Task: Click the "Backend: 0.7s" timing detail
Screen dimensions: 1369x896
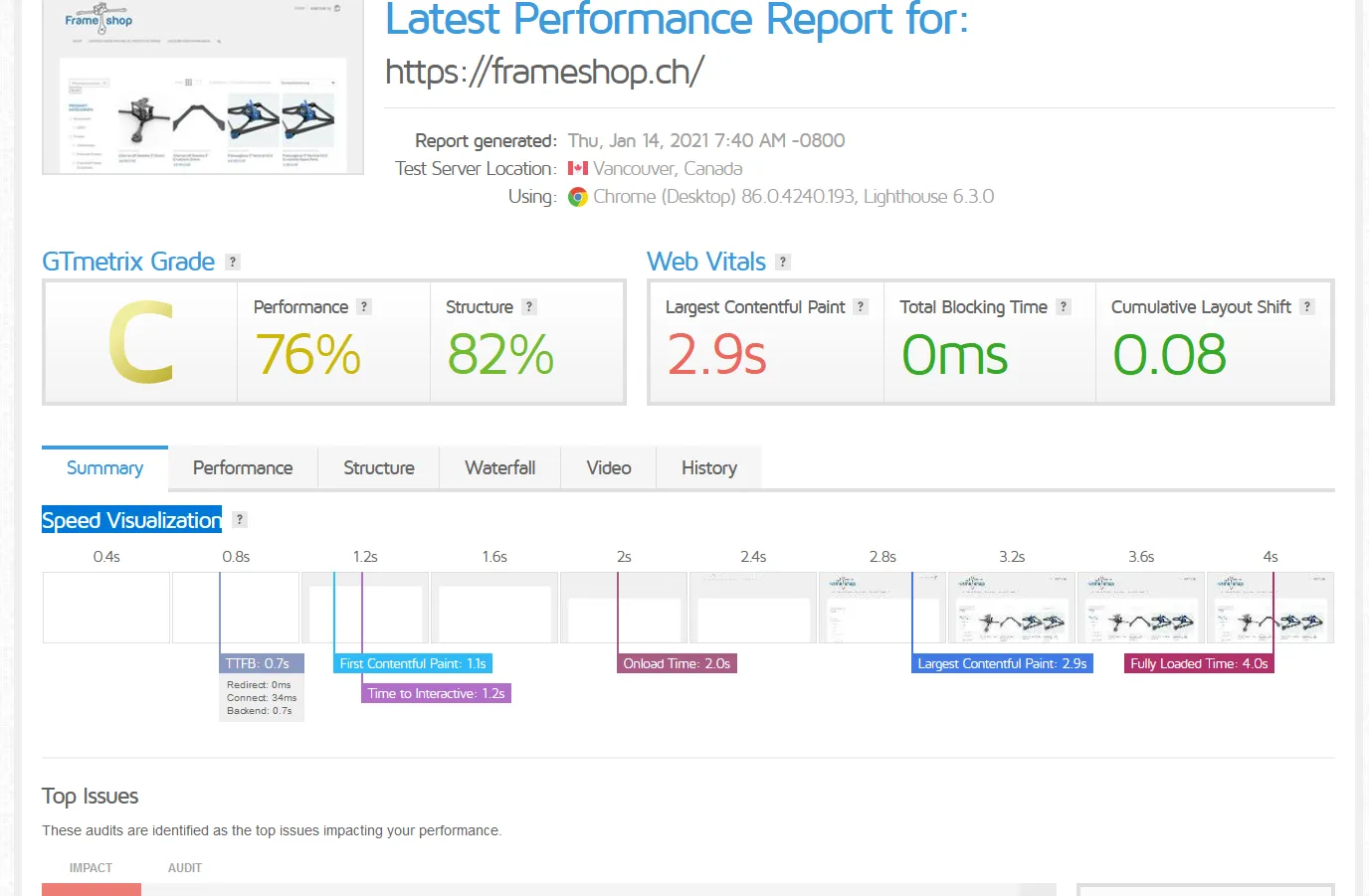Action: click(x=260, y=711)
